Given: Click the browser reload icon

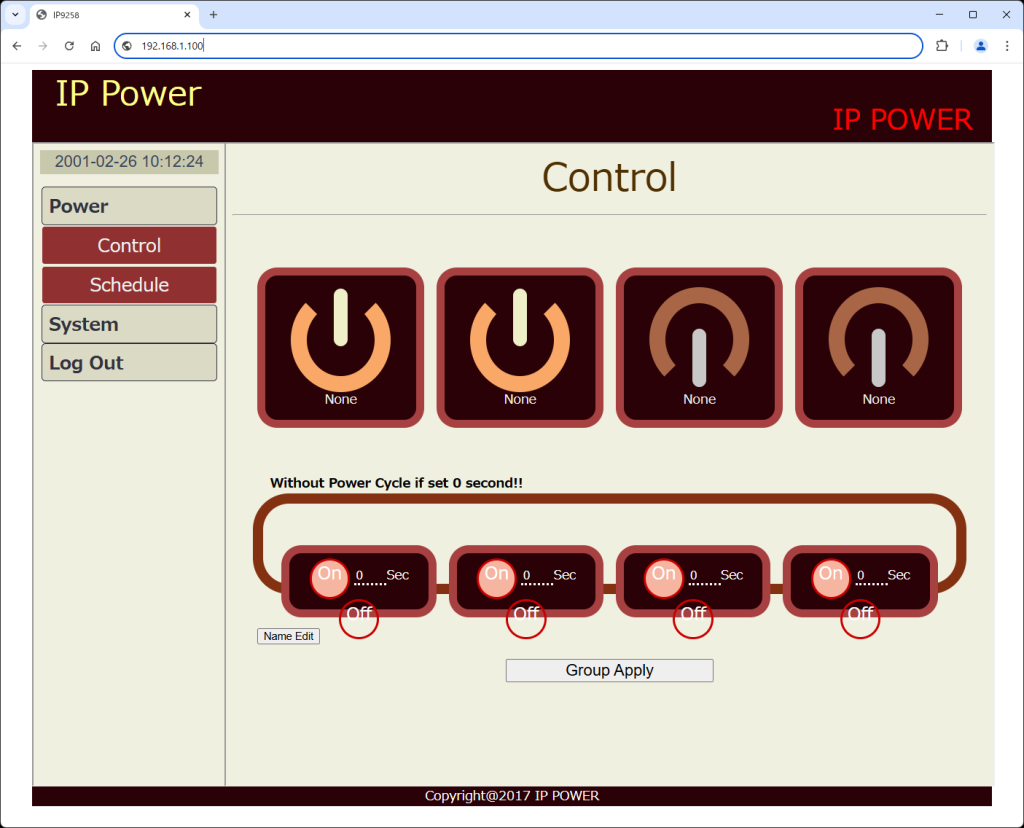Looking at the screenshot, I should [x=69, y=46].
